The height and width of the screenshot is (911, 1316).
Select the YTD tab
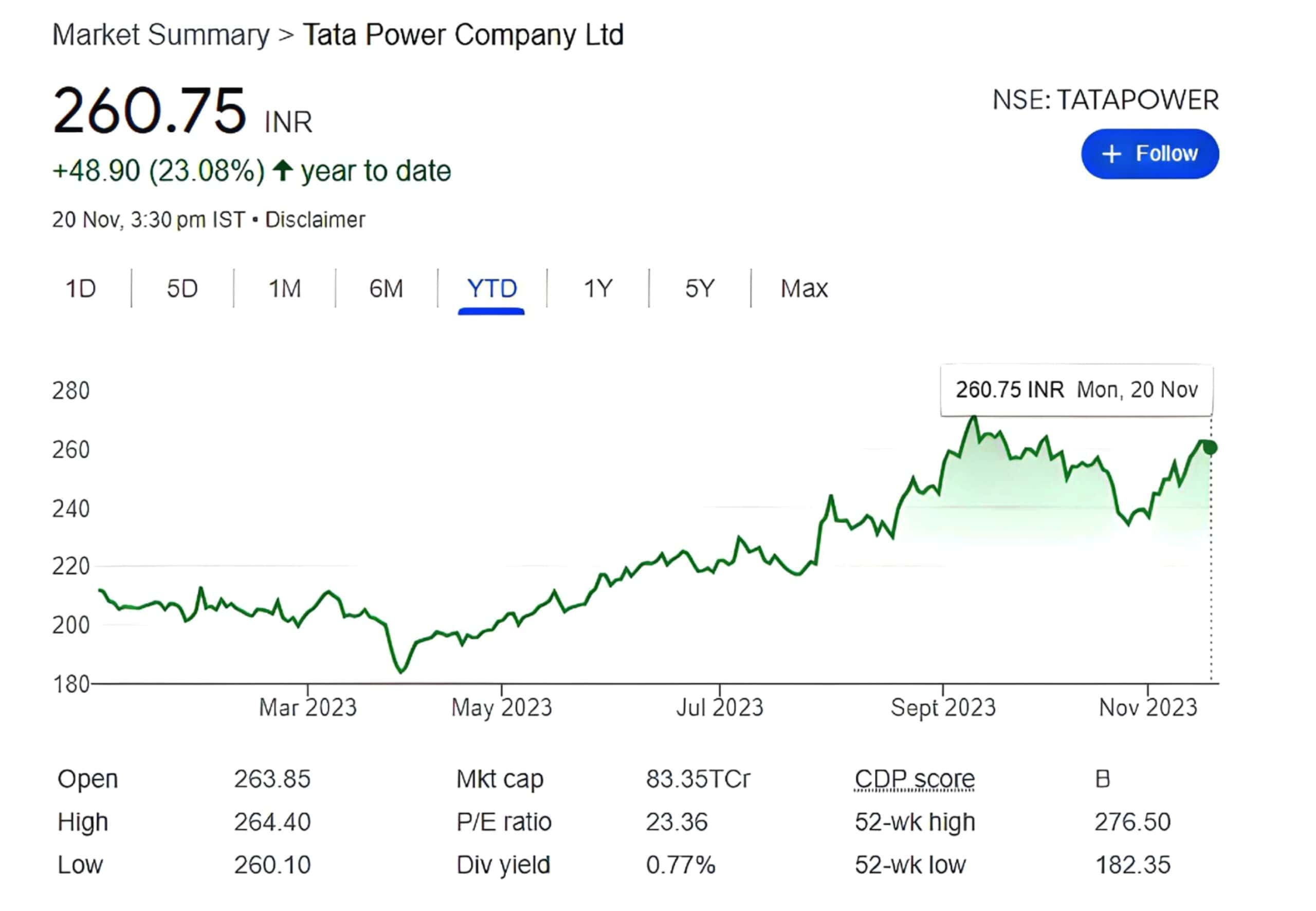pos(491,288)
